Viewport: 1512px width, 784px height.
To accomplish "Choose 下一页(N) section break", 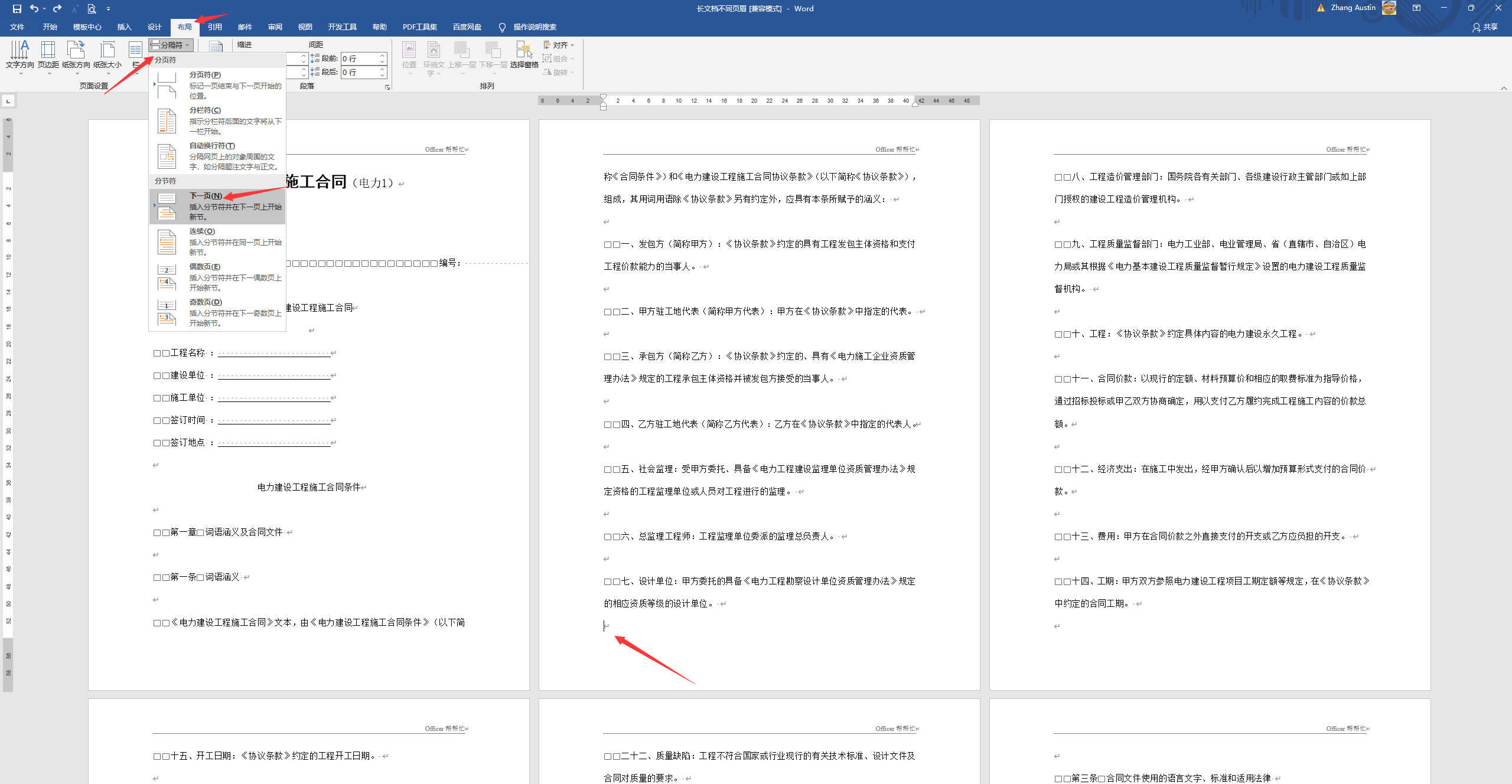I will click(x=217, y=205).
